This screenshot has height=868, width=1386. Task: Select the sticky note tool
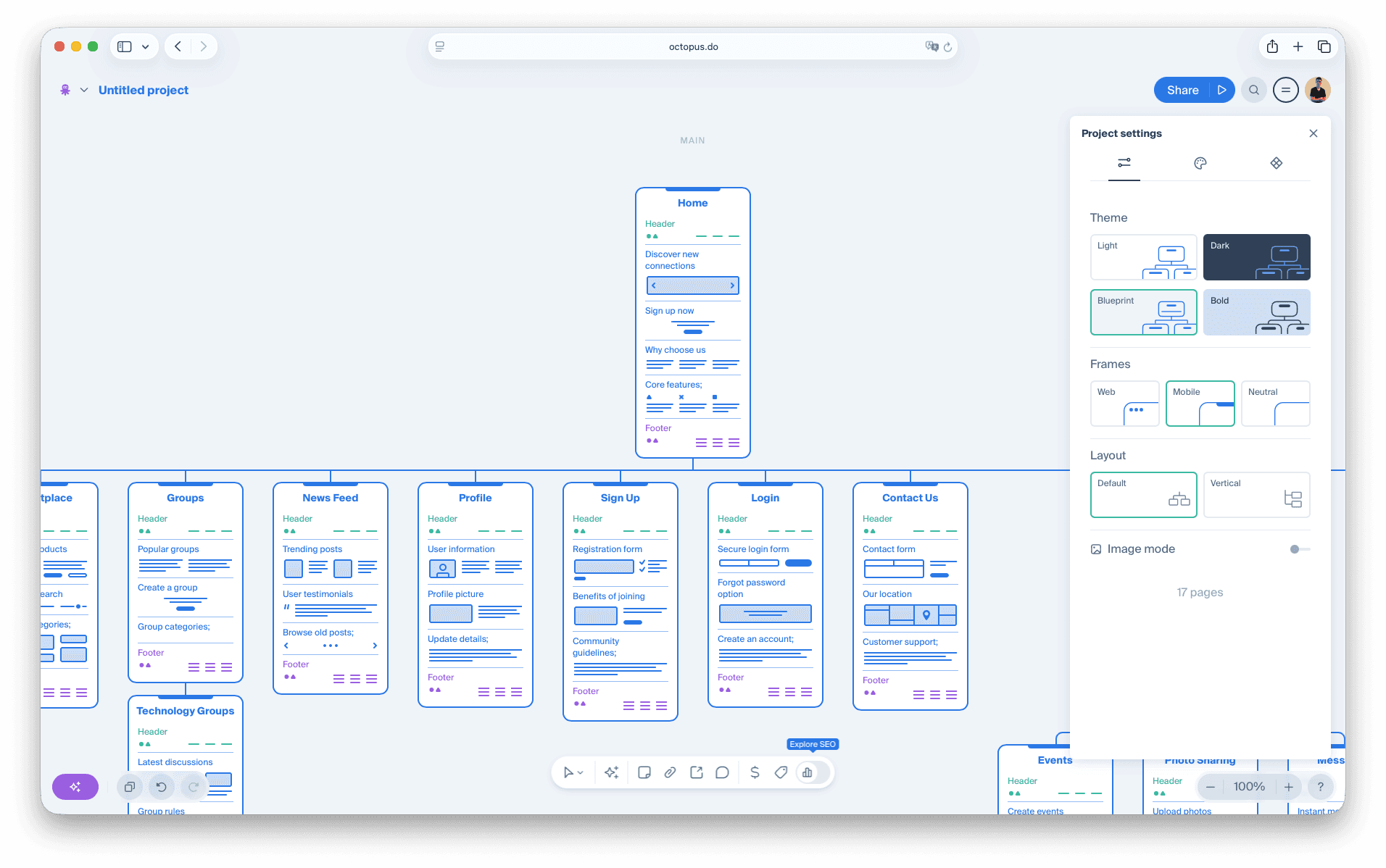pos(644,772)
